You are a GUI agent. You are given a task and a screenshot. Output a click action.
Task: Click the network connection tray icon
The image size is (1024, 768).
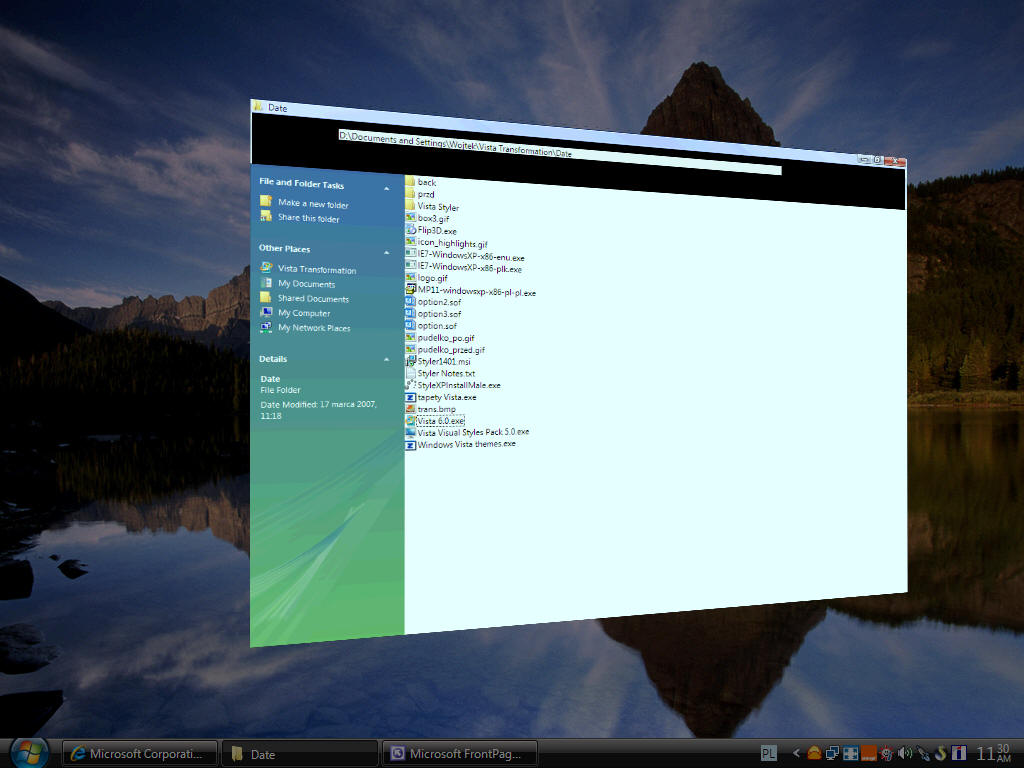tap(832, 753)
